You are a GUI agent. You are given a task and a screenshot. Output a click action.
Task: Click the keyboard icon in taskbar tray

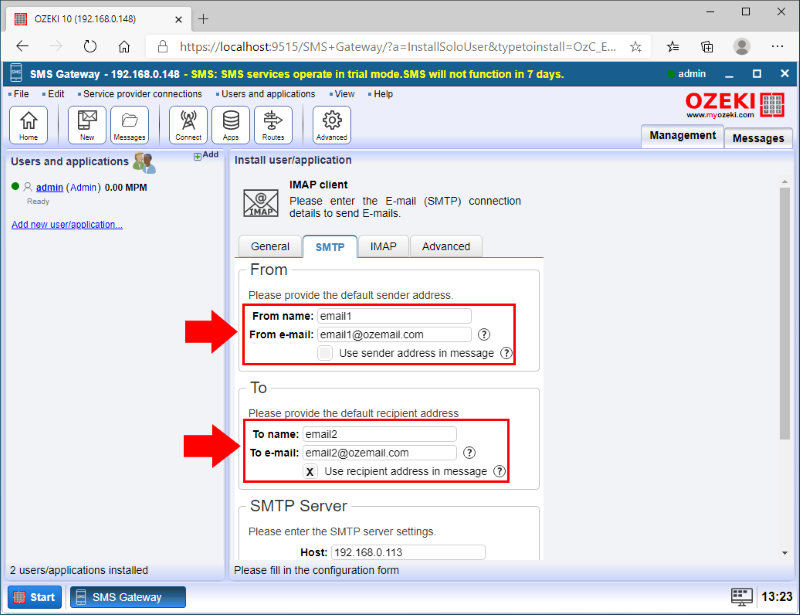click(741, 597)
